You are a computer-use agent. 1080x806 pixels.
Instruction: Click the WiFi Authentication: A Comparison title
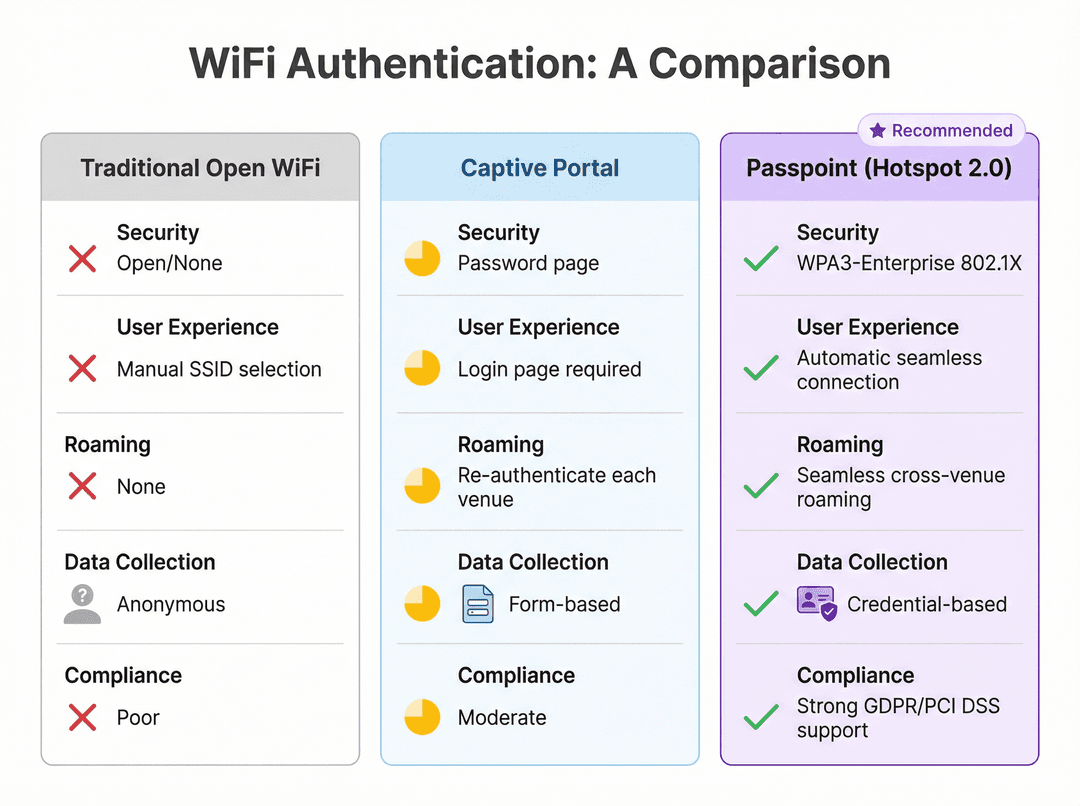(x=540, y=63)
